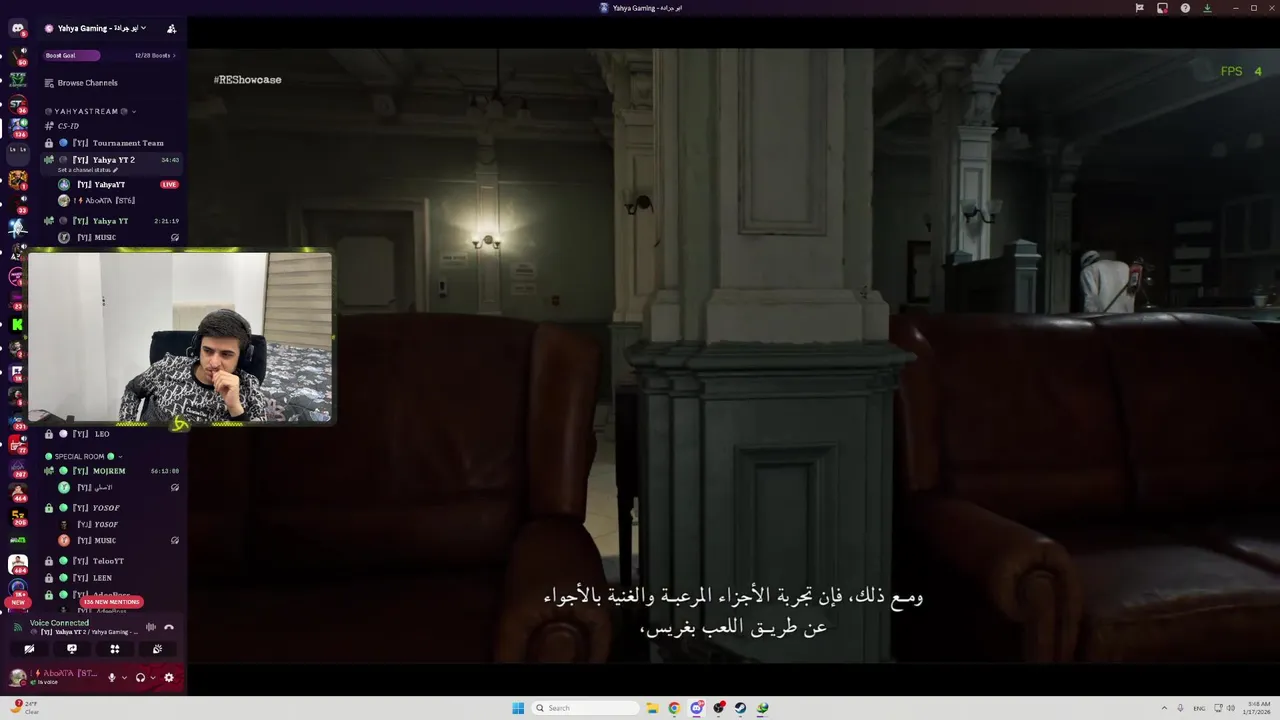
Task: Open weather widget on taskbar
Action: coord(25,708)
